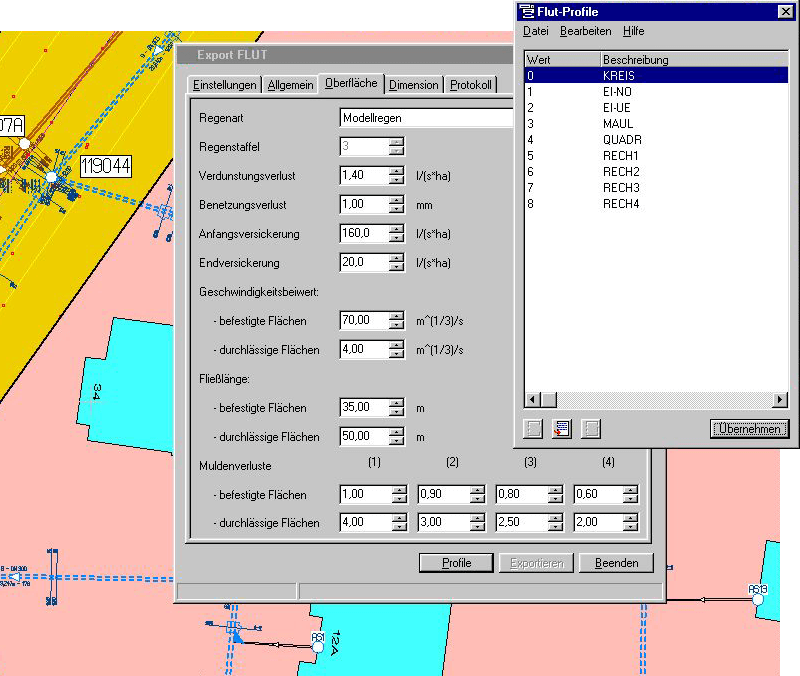The height and width of the screenshot is (676, 800).
Task: Switch to the Dimension tab
Action: click(x=413, y=85)
